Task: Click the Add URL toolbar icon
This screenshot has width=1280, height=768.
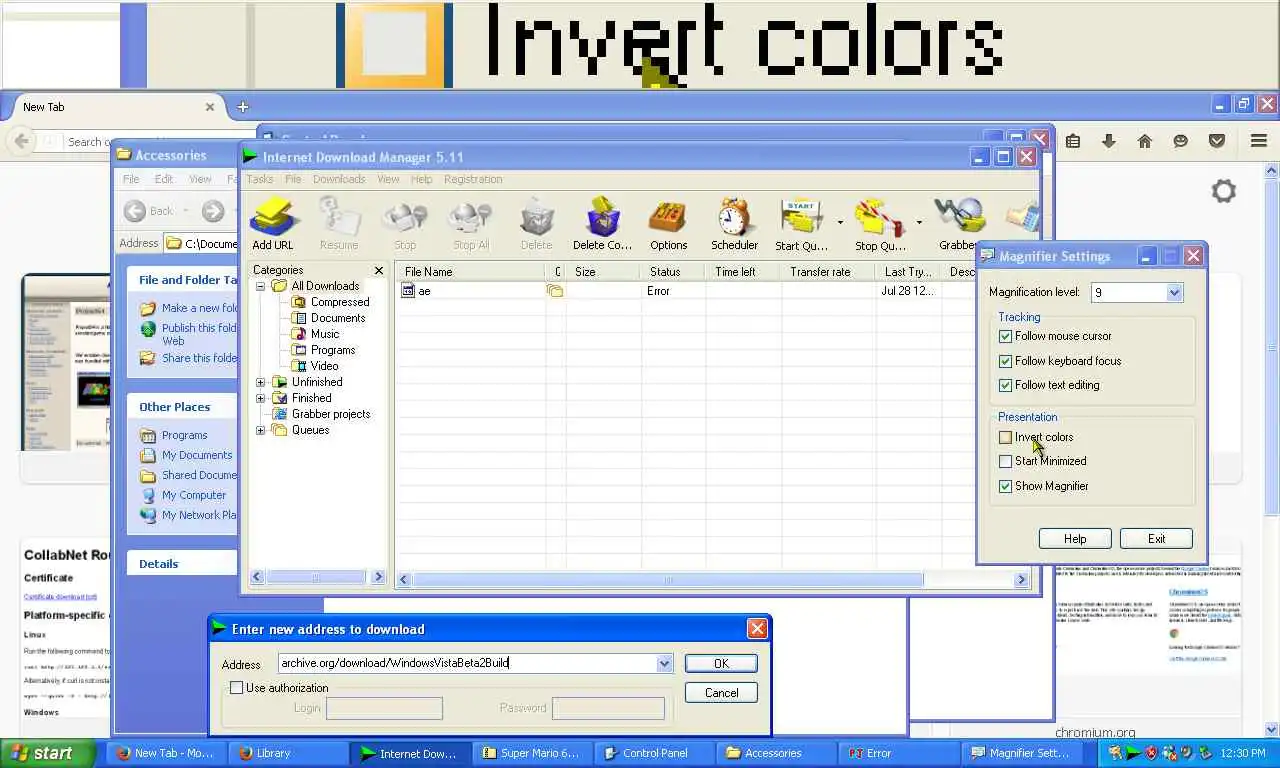Action: [272, 223]
